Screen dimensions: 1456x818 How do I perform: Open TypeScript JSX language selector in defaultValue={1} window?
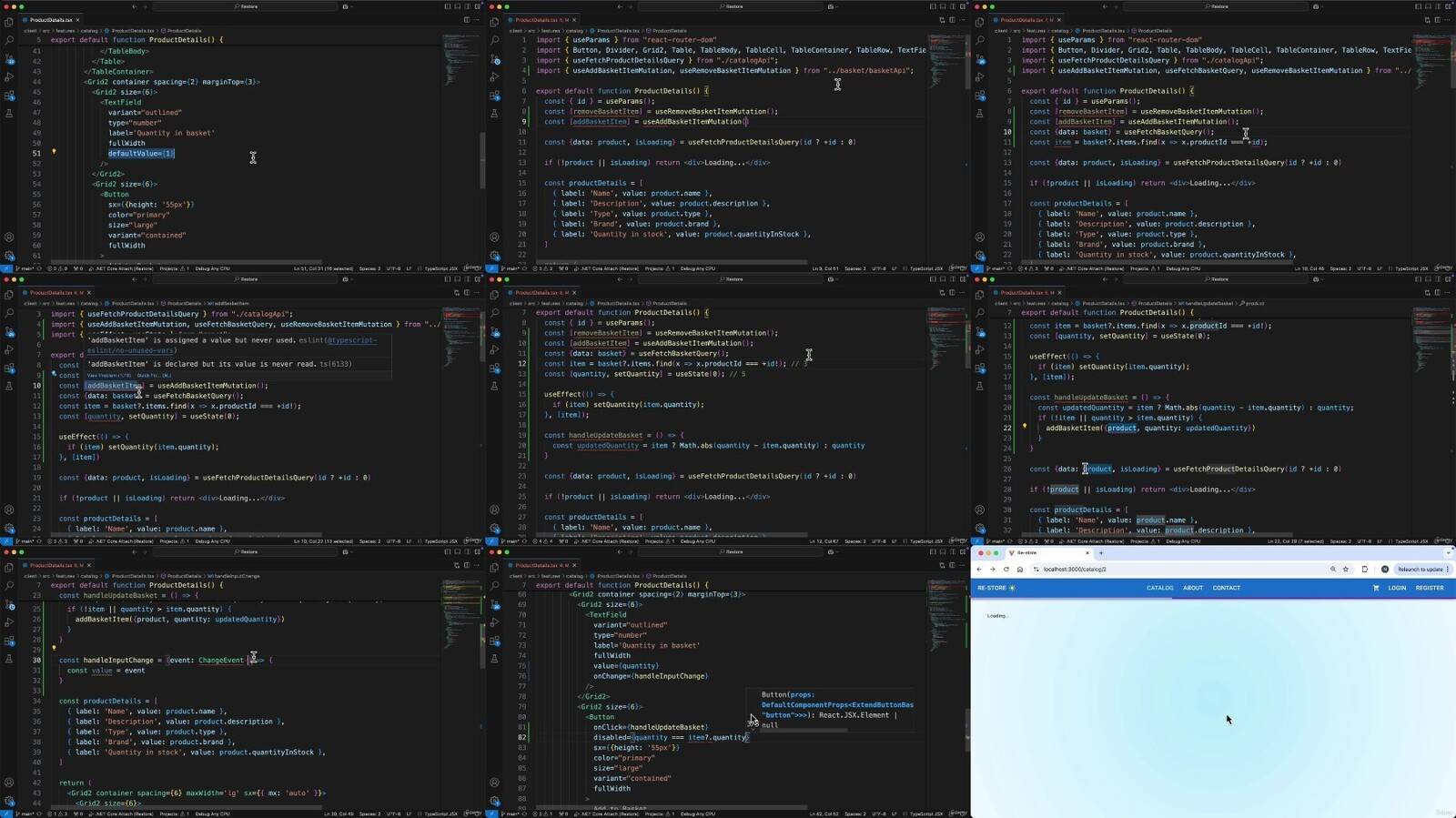click(440, 268)
